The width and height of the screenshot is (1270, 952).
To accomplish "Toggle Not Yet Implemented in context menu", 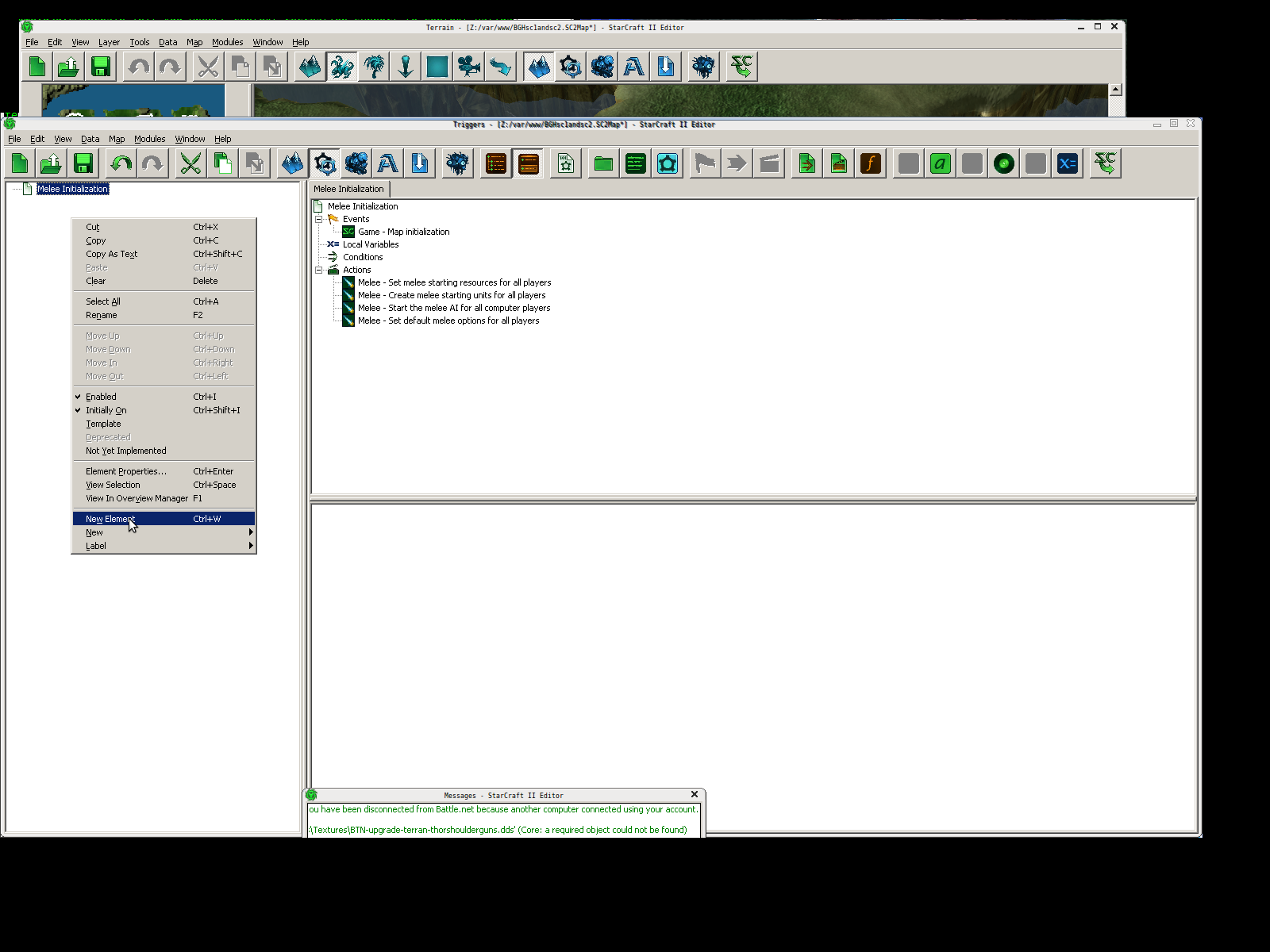I will 164,451.
